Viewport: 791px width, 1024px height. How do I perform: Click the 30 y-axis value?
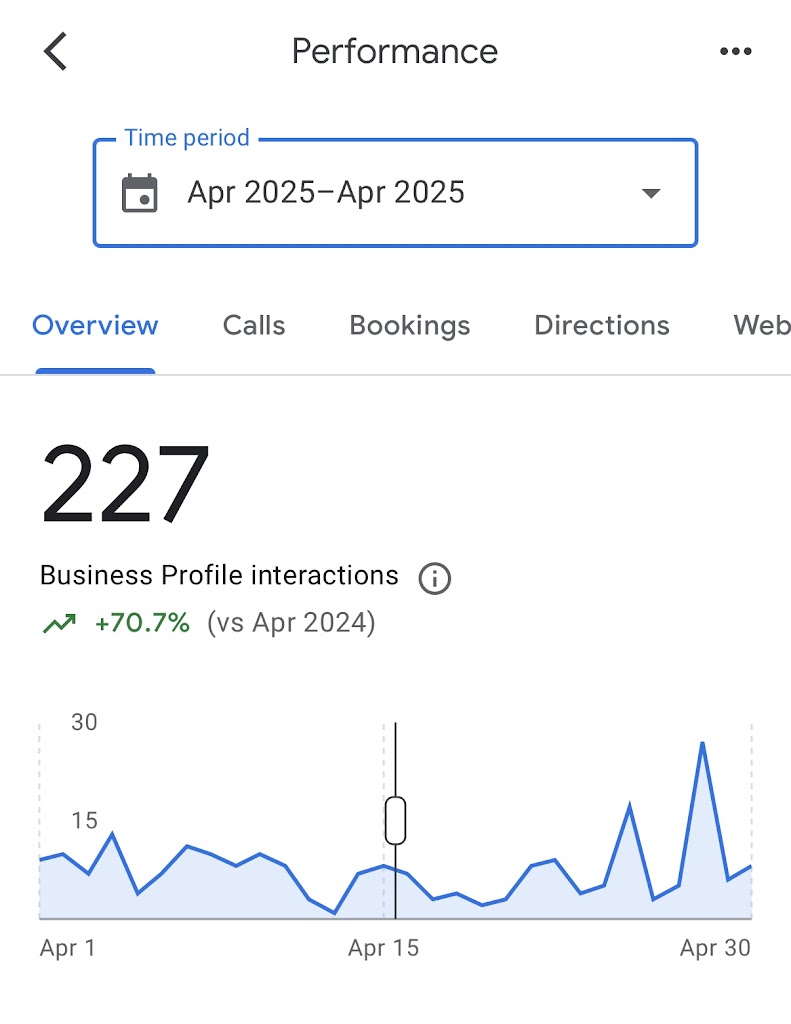84,722
